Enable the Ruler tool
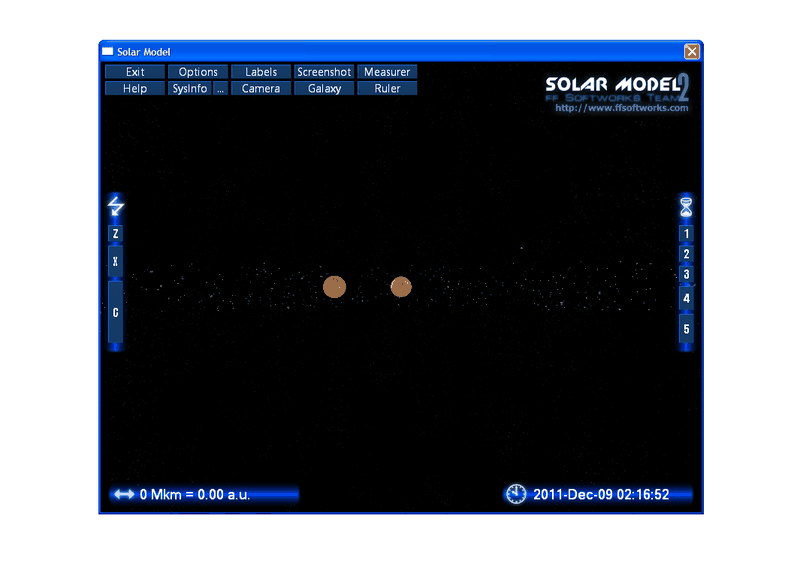The height and width of the screenshot is (570, 800). click(387, 88)
